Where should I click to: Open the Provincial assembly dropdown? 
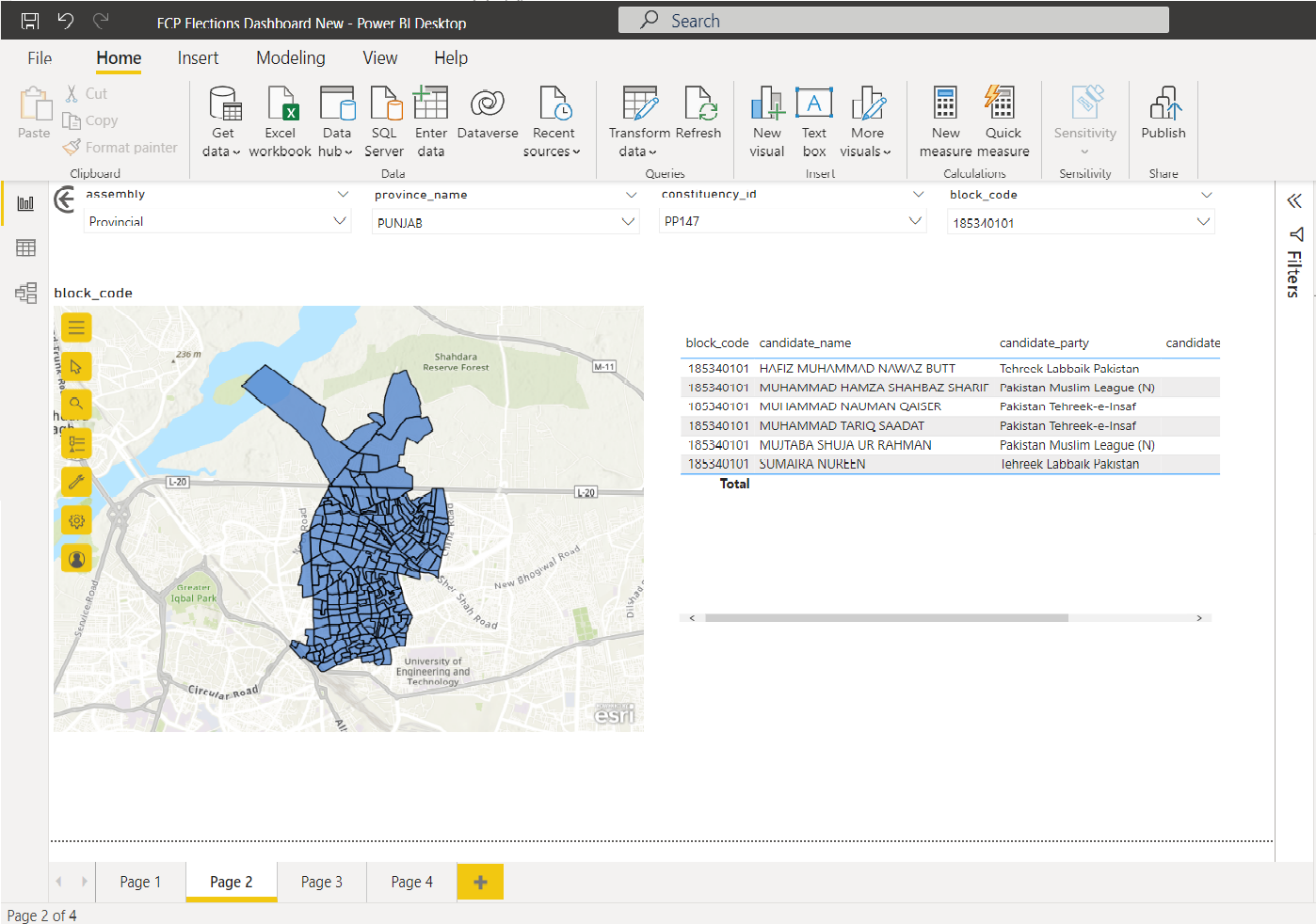pos(217,221)
